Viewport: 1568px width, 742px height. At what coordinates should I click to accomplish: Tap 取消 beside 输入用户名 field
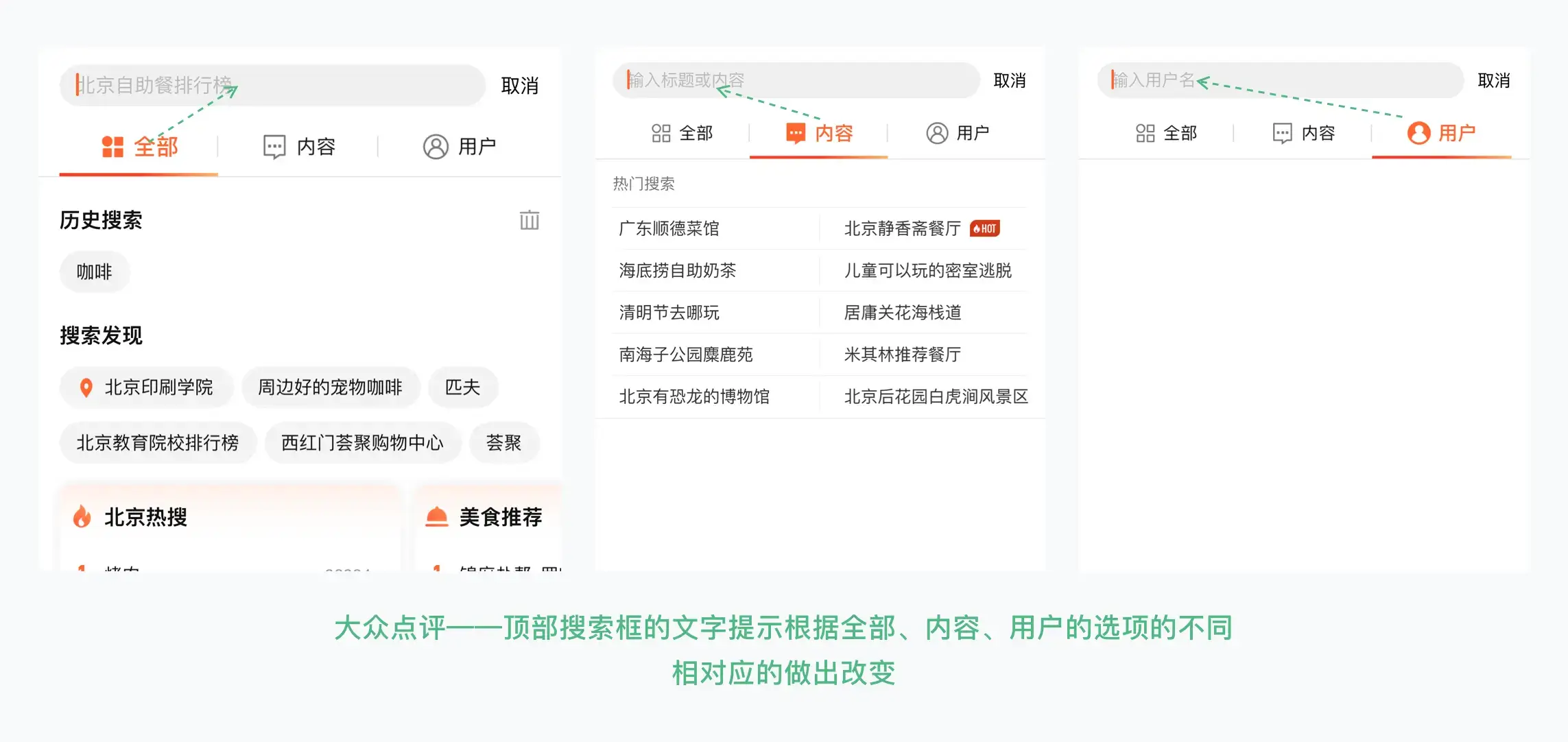pyautogui.click(x=1493, y=80)
